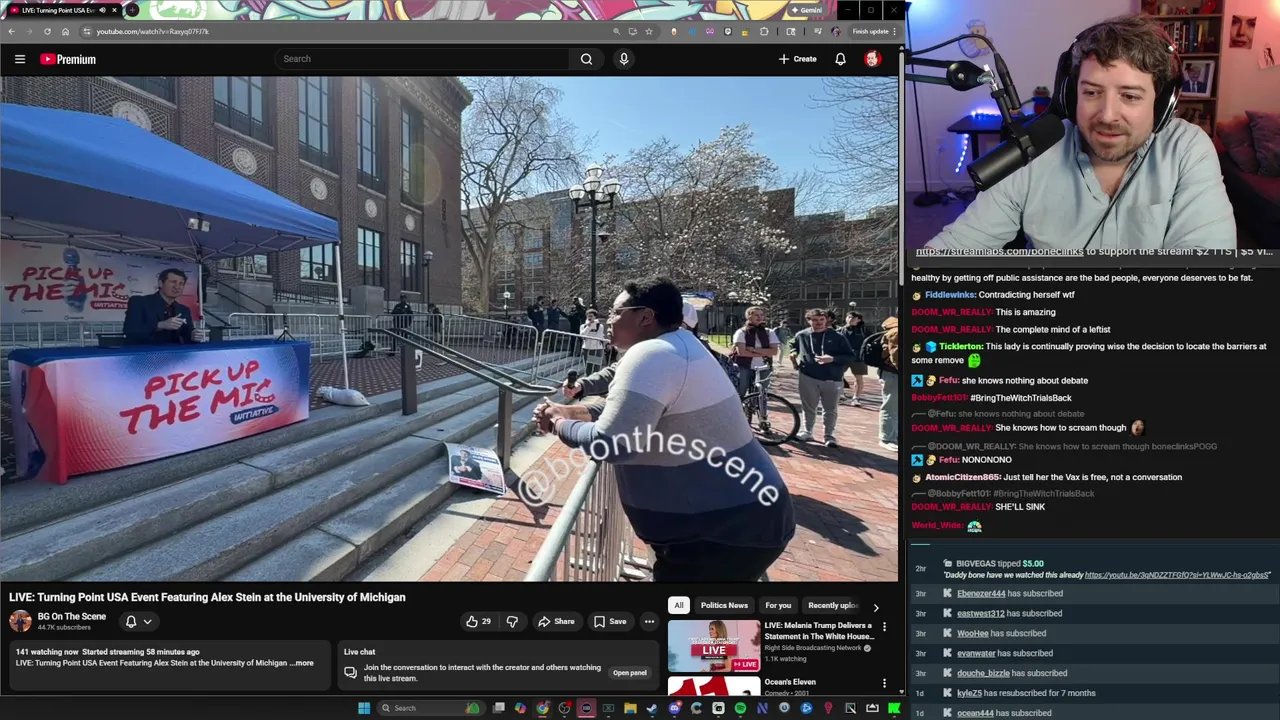The width and height of the screenshot is (1280, 720).
Task: Click the main video player
Action: [x=449, y=329]
